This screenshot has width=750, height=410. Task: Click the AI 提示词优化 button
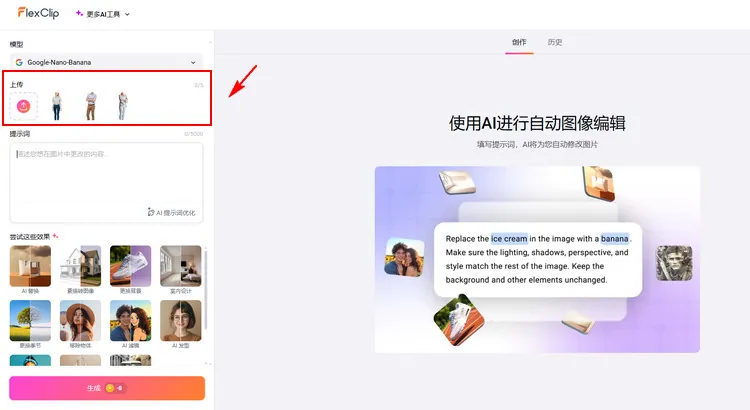[x=171, y=212]
